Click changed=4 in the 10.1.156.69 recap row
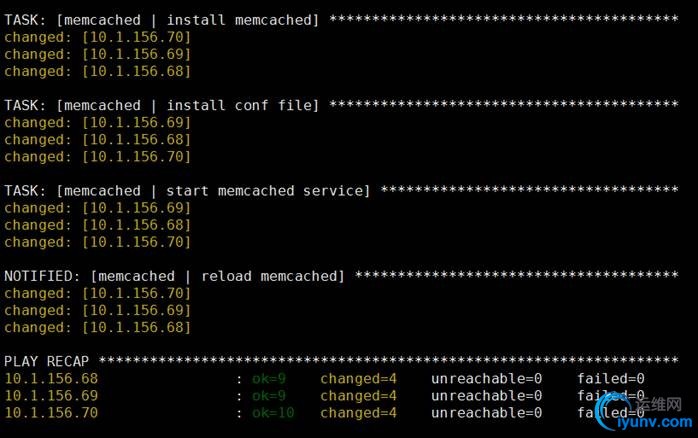 pyautogui.click(x=358, y=396)
